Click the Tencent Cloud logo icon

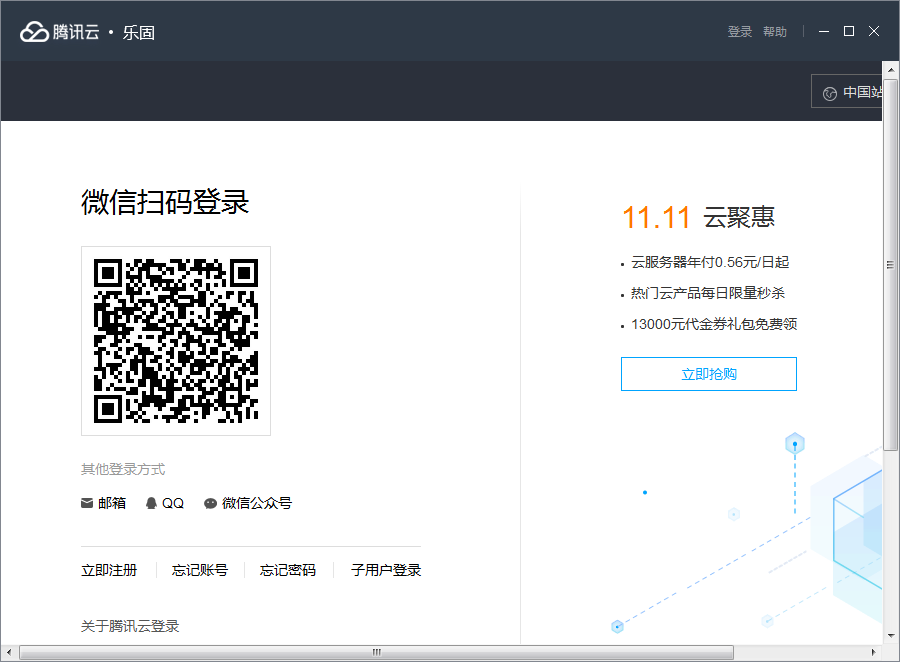pyautogui.click(x=34, y=32)
